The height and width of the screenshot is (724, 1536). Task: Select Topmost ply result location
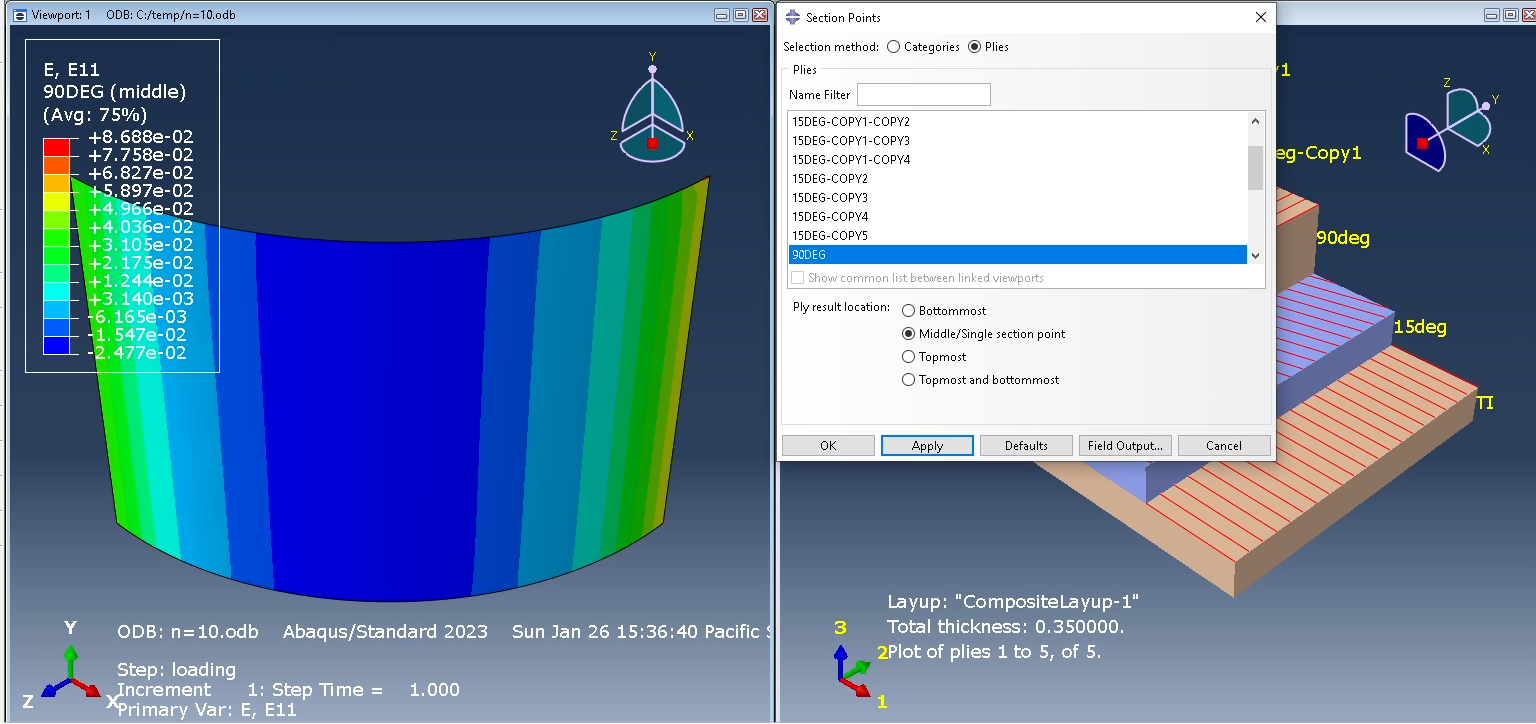pyautogui.click(x=908, y=356)
